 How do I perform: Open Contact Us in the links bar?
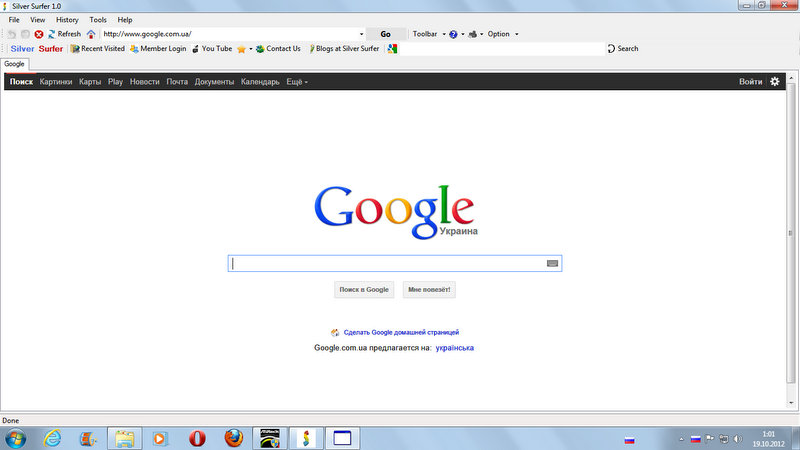point(278,49)
